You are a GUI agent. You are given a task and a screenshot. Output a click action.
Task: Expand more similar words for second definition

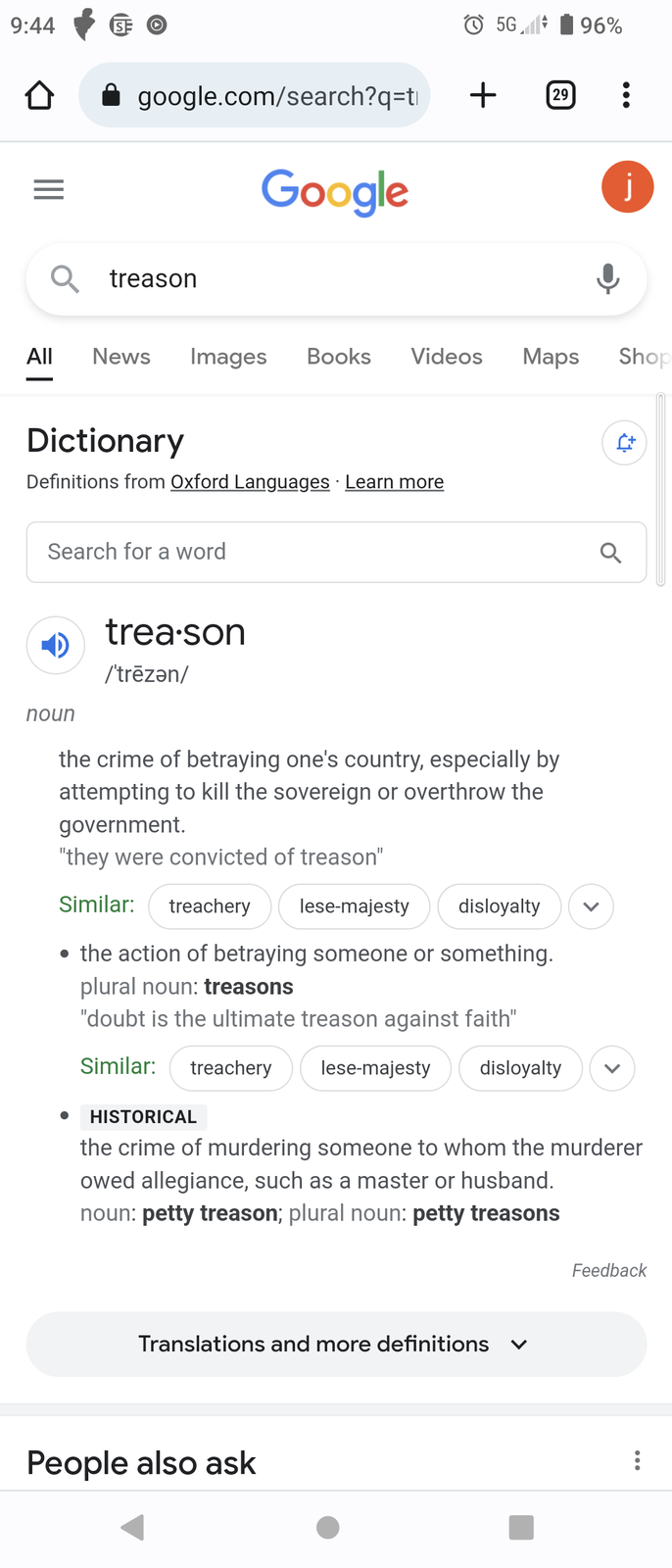point(612,1068)
